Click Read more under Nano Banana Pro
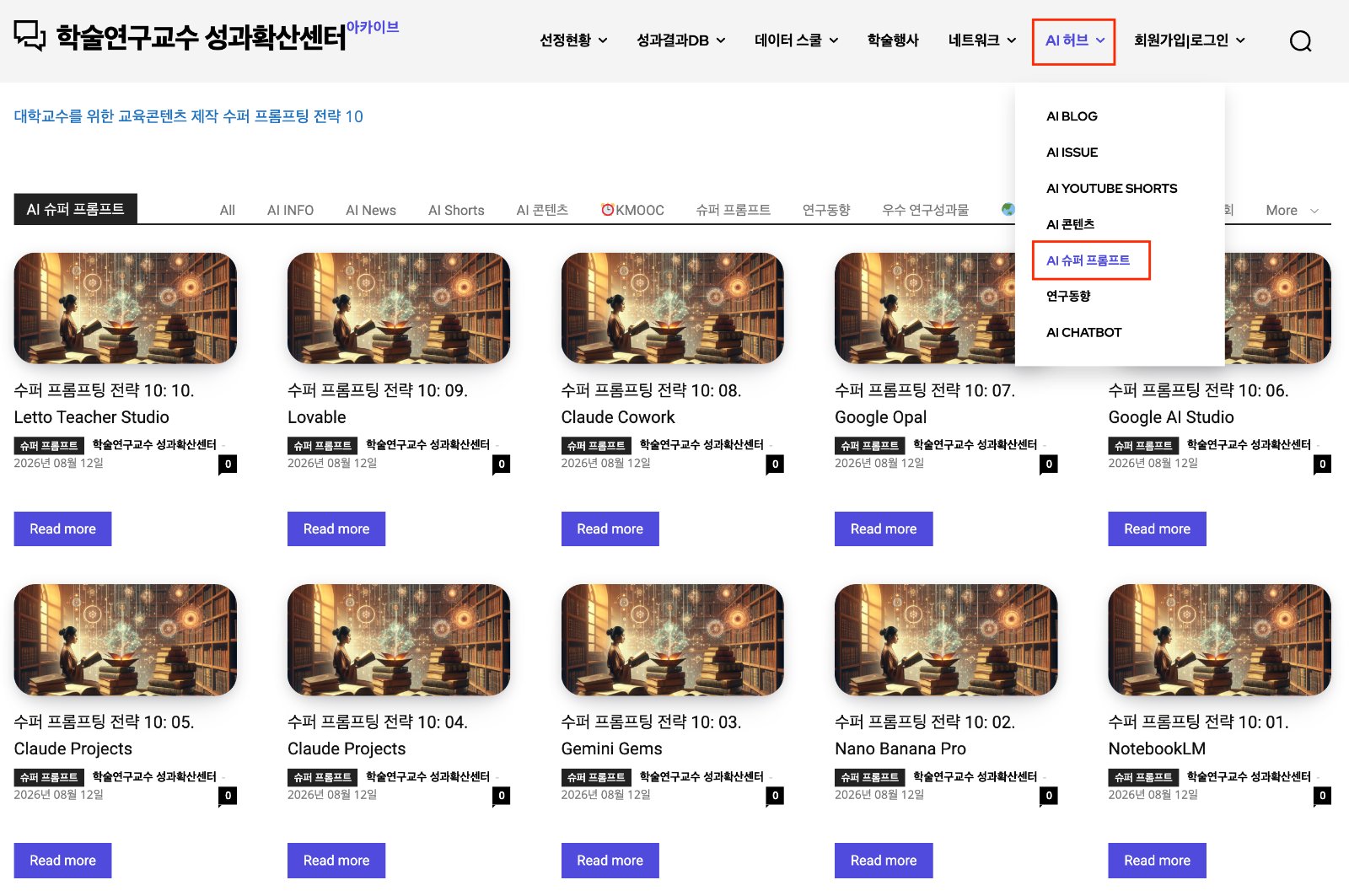 click(x=884, y=861)
